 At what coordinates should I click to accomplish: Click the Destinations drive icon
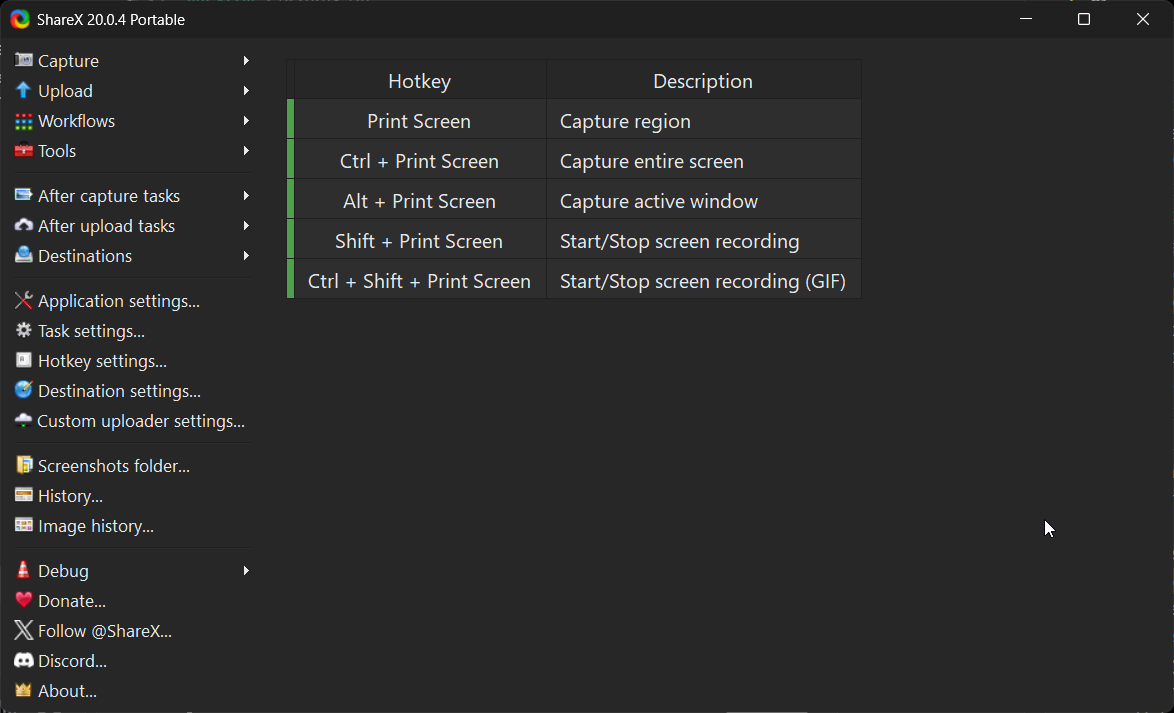click(x=24, y=255)
